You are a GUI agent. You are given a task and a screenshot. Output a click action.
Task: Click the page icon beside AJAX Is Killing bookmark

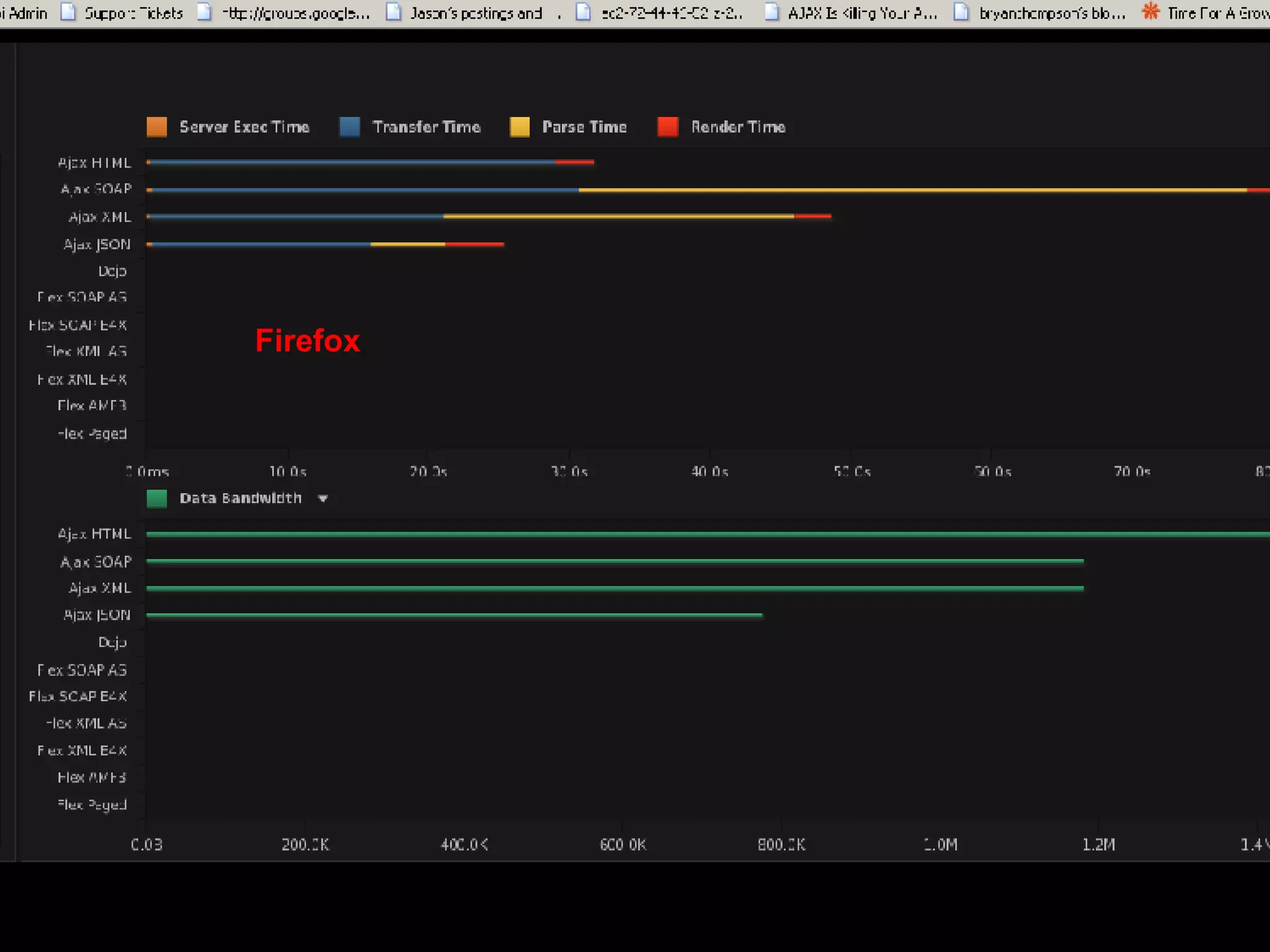pos(771,12)
